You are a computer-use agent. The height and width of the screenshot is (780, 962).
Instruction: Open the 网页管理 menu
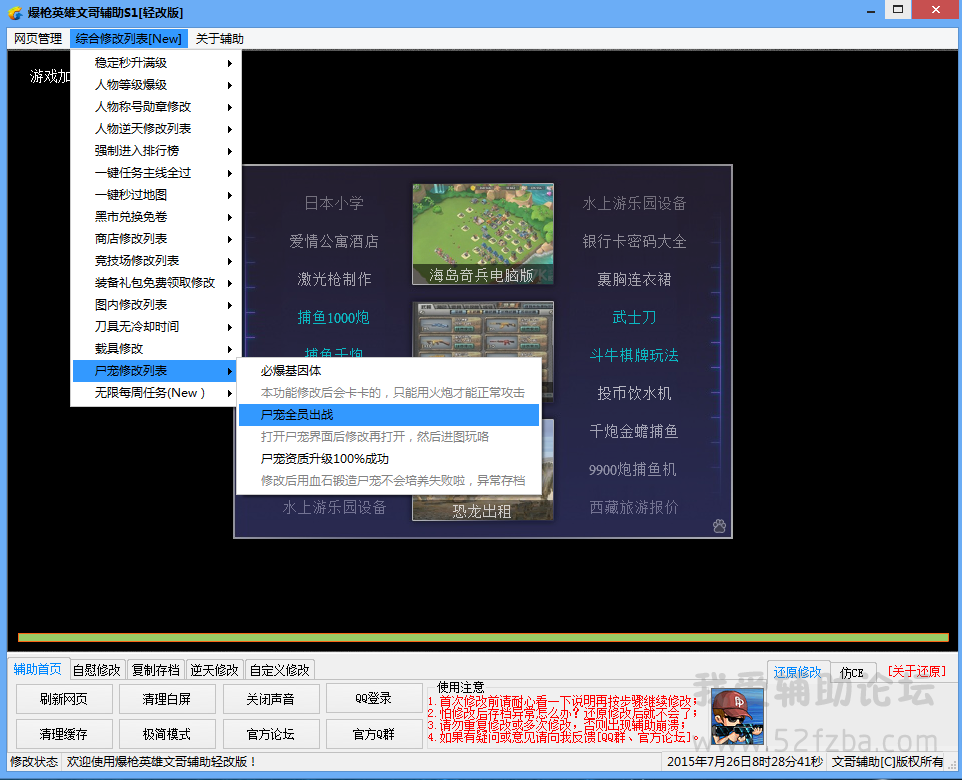[38, 39]
